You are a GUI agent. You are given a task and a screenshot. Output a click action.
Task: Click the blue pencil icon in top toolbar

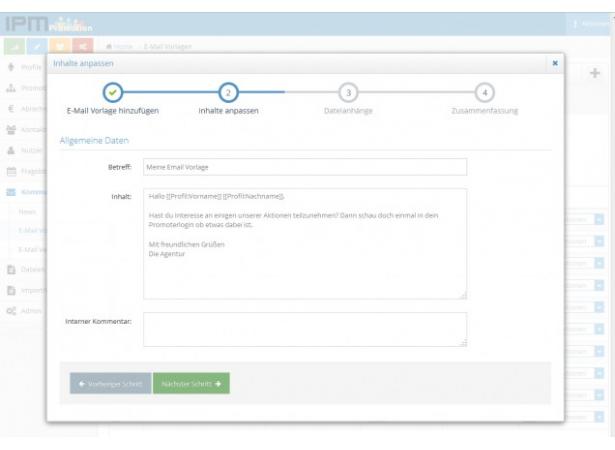34,46
